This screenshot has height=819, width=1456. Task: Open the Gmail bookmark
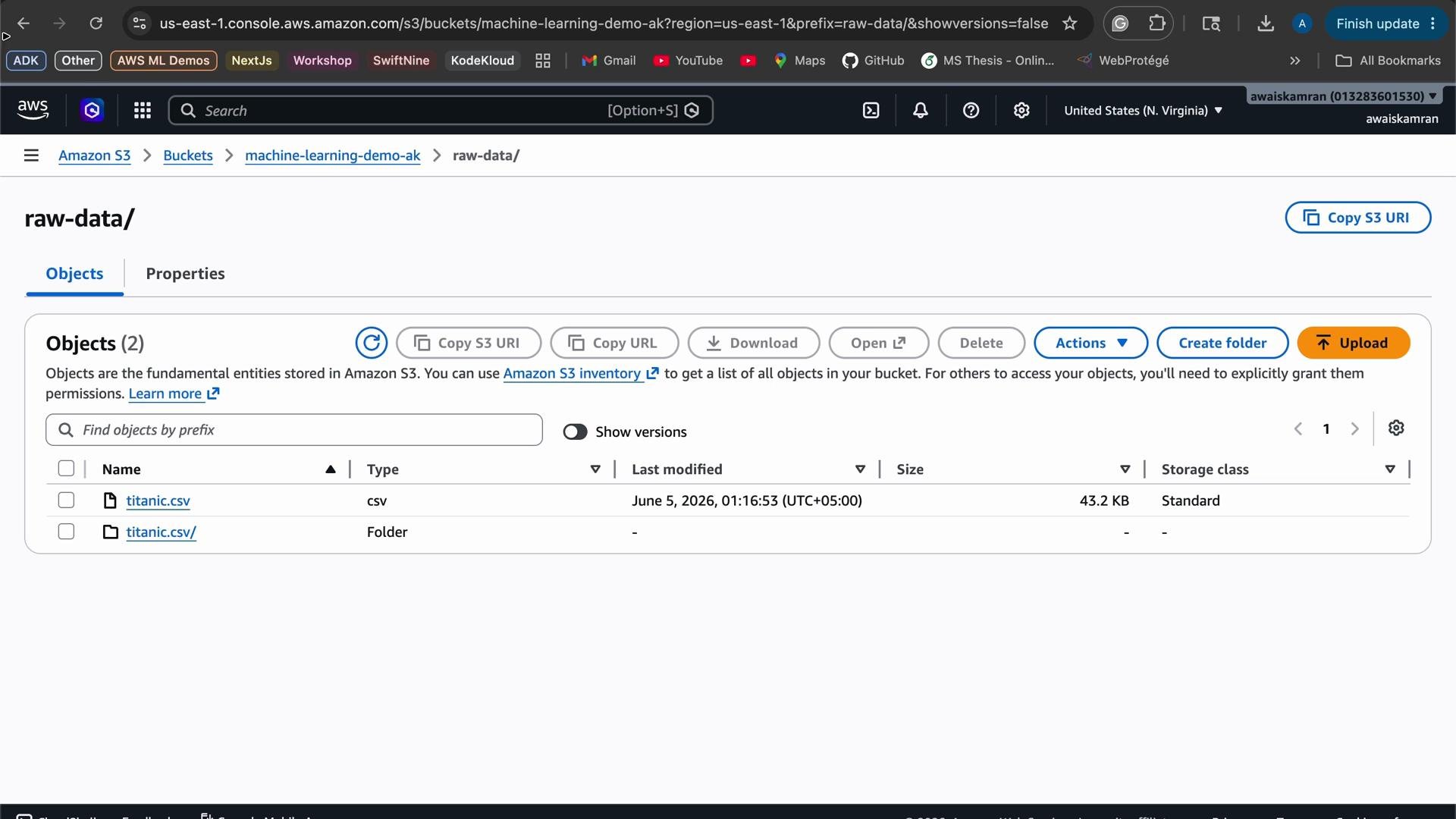click(609, 61)
